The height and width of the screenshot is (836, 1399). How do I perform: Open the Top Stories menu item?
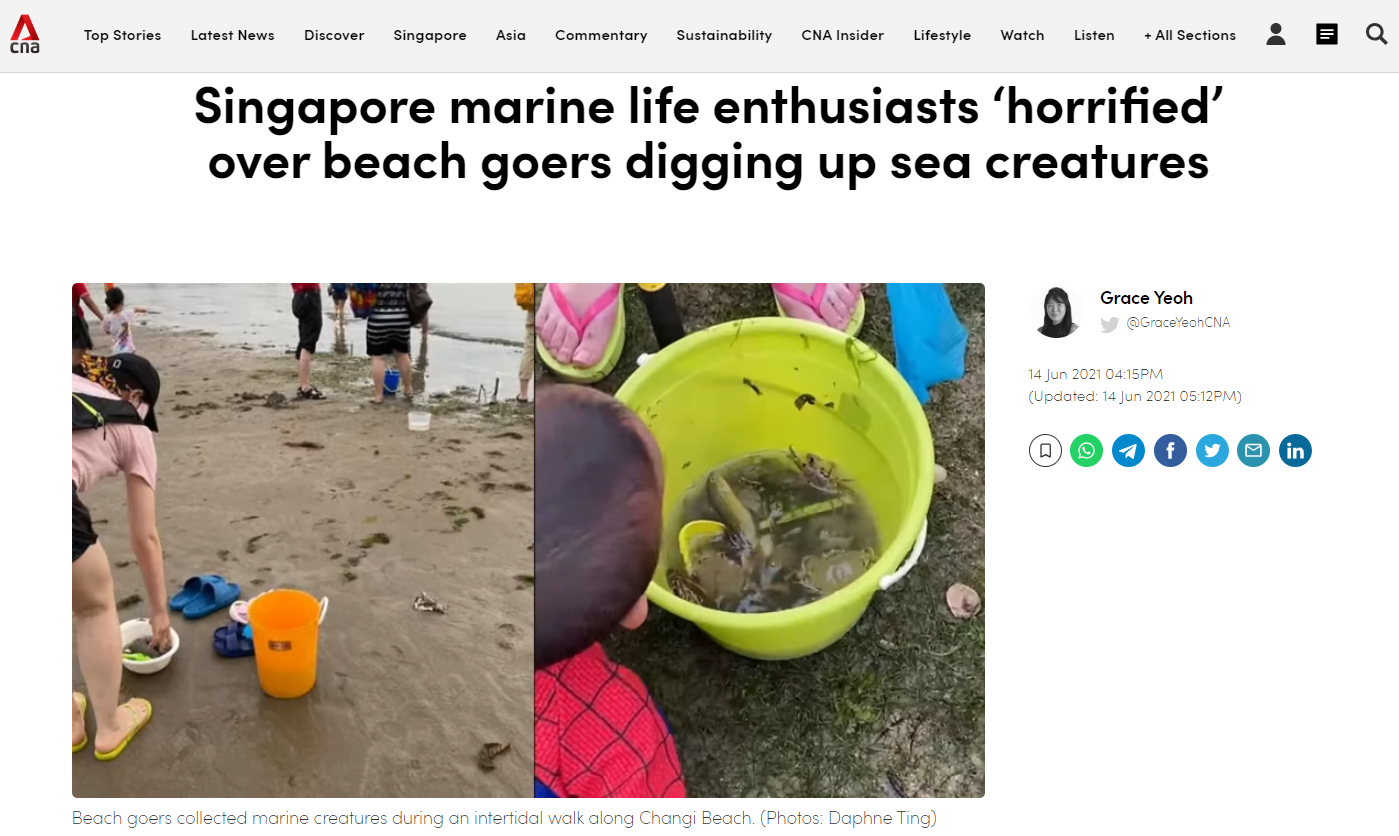click(123, 35)
